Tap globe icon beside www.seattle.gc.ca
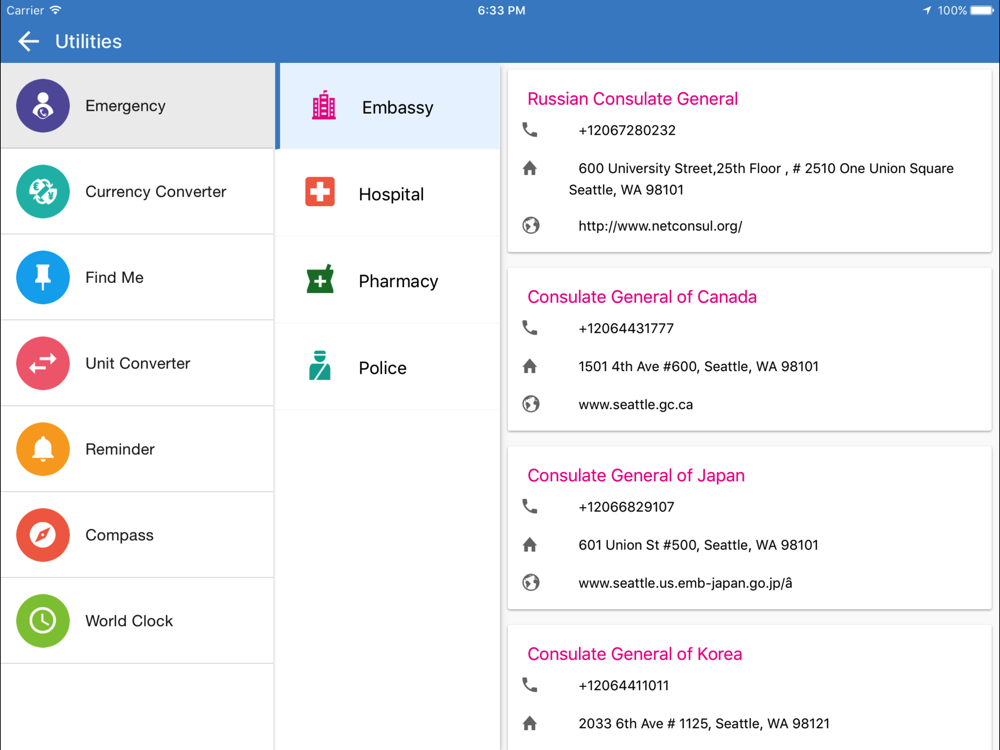The width and height of the screenshot is (1000, 750). pyautogui.click(x=531, y=404)
